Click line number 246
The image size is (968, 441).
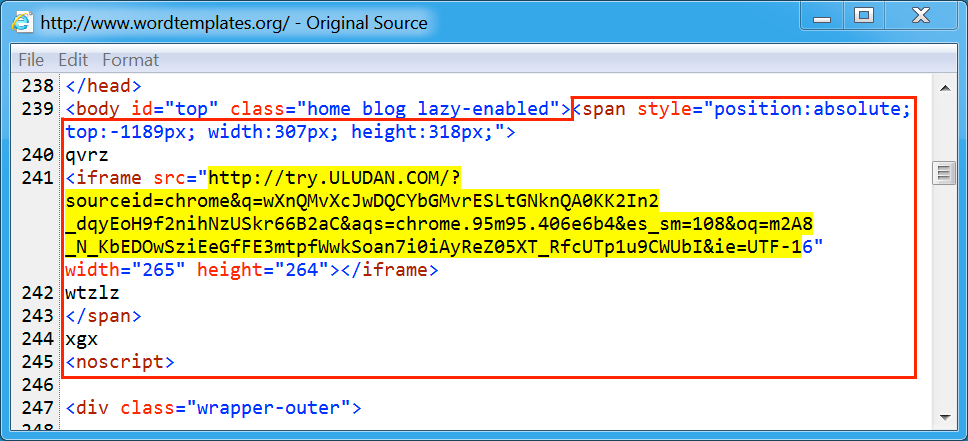[38, 385]
